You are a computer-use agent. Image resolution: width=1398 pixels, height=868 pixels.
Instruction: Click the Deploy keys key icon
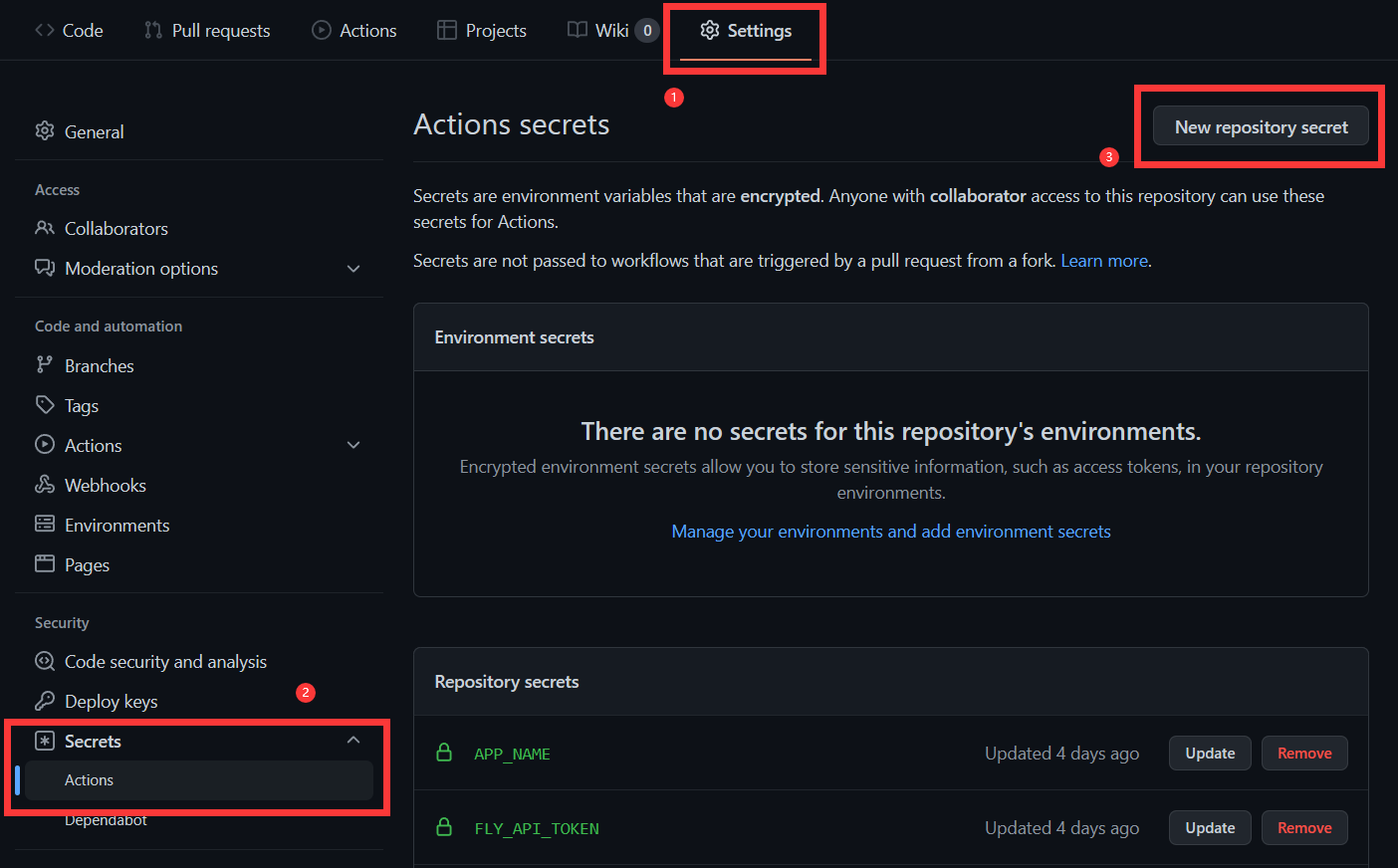pyautogui.click(x=45, y=701)
